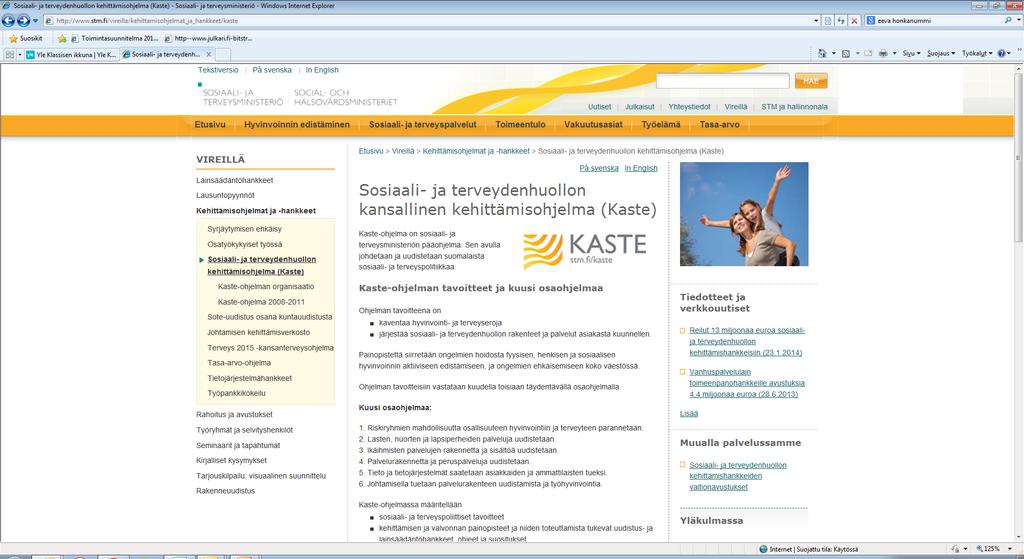
Task: Print the page with the printer icon
Action: (883, 54)
